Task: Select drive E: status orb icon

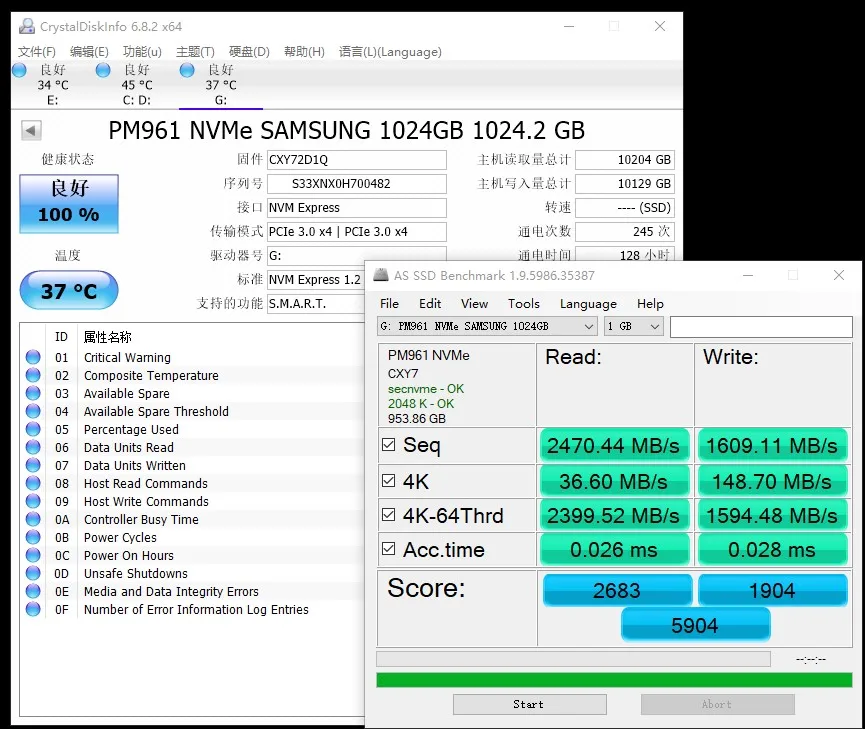Action: [19, 70]
